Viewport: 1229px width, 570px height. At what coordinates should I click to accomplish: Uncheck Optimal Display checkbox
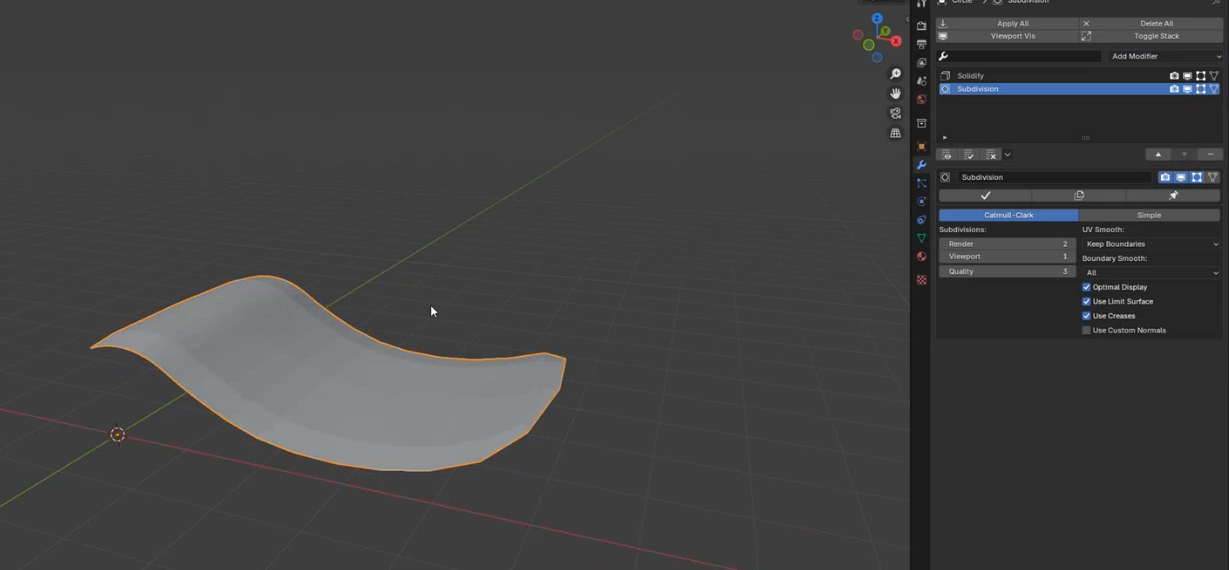1086,287
